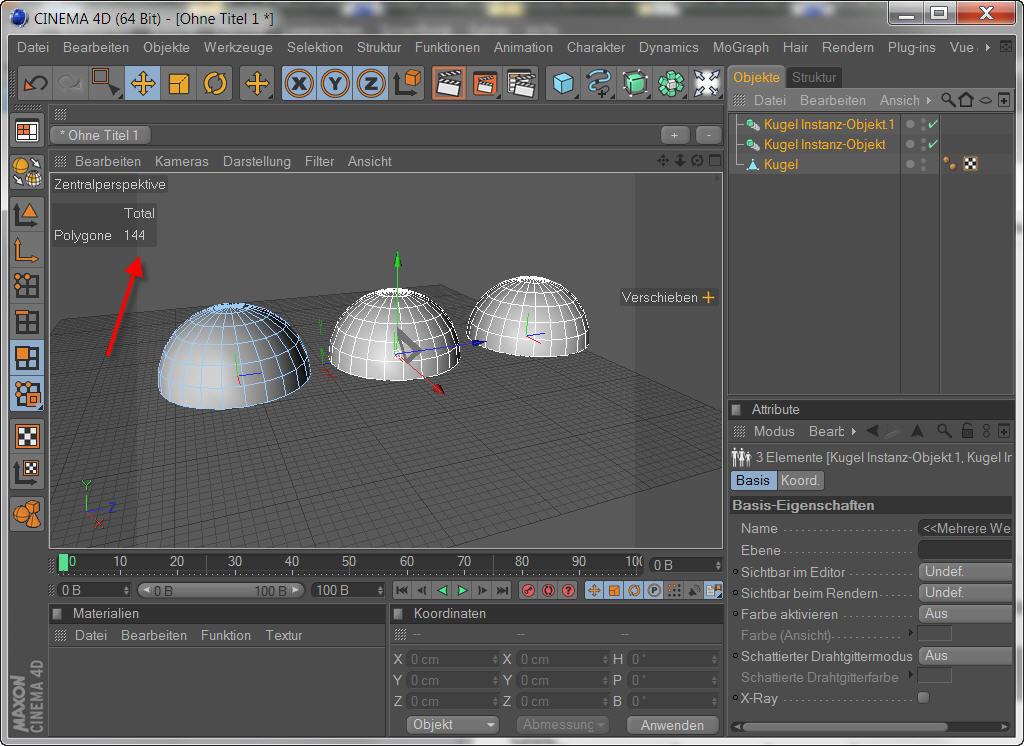Enable the X-Ray checkbox
This screenshot has height=746, width=1024.
coord(923,697)
